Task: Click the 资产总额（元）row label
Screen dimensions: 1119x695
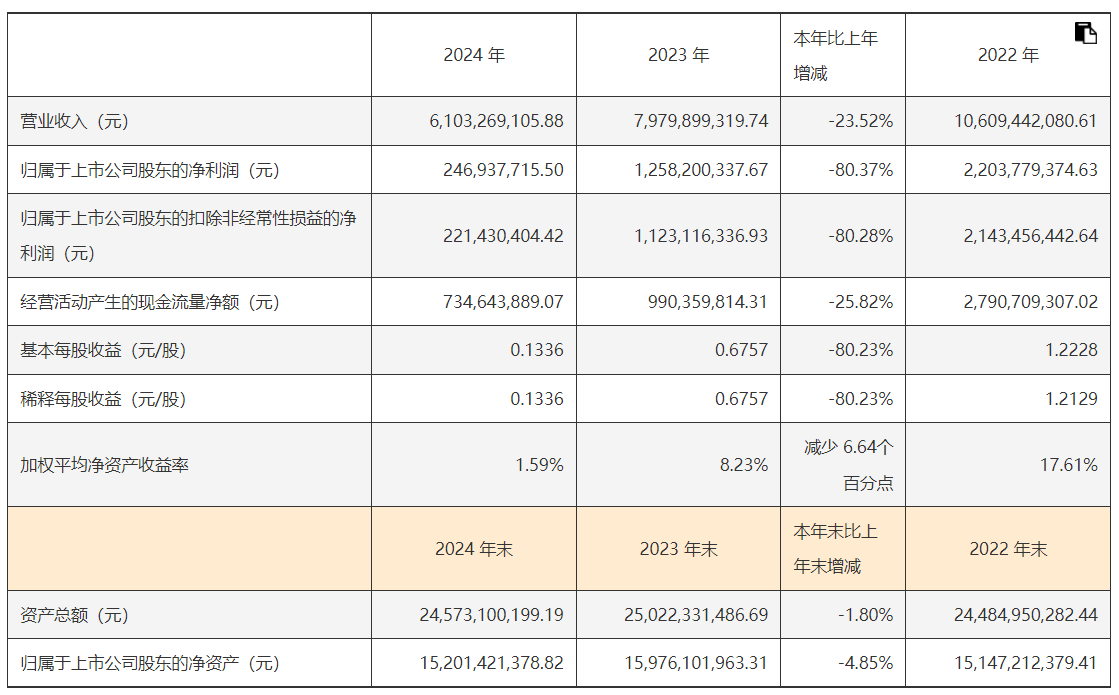Action: (75, 615)
